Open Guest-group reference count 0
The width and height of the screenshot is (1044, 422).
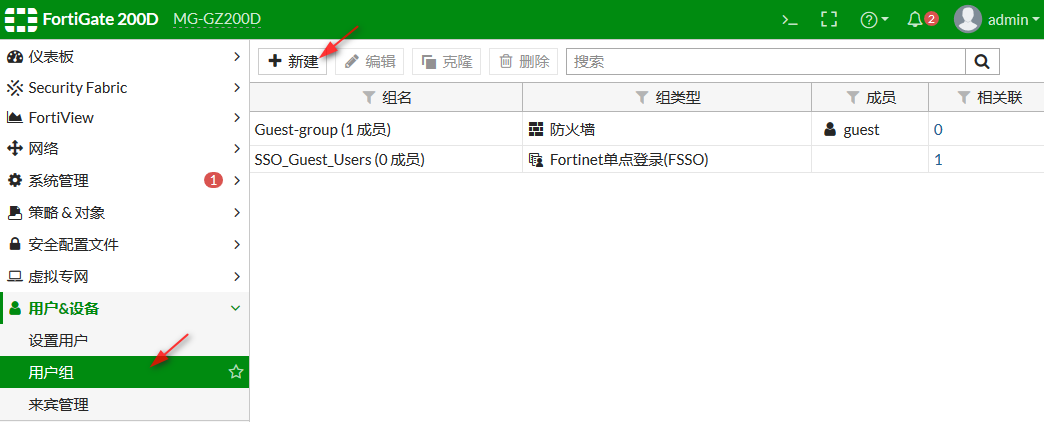938,130
